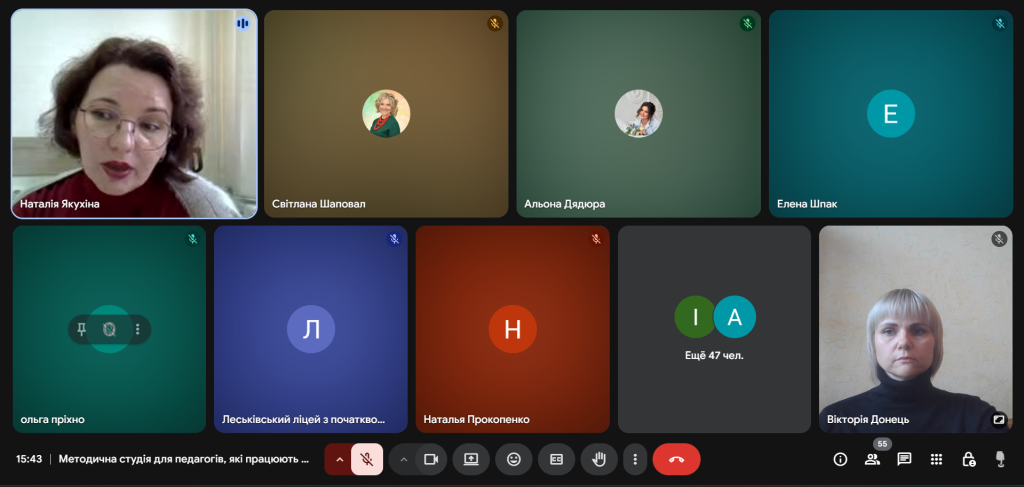Screen dimensions: 1024x487
Task: Open more options on ольга пріхно's tile
Action: [x=137, y=329]
